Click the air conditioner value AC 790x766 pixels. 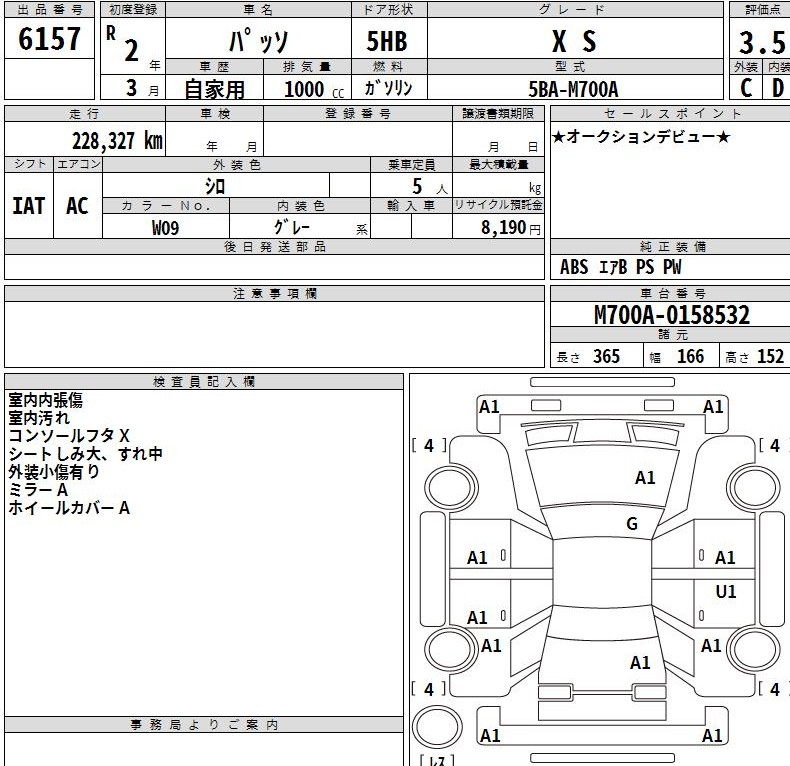pos(78,206)
